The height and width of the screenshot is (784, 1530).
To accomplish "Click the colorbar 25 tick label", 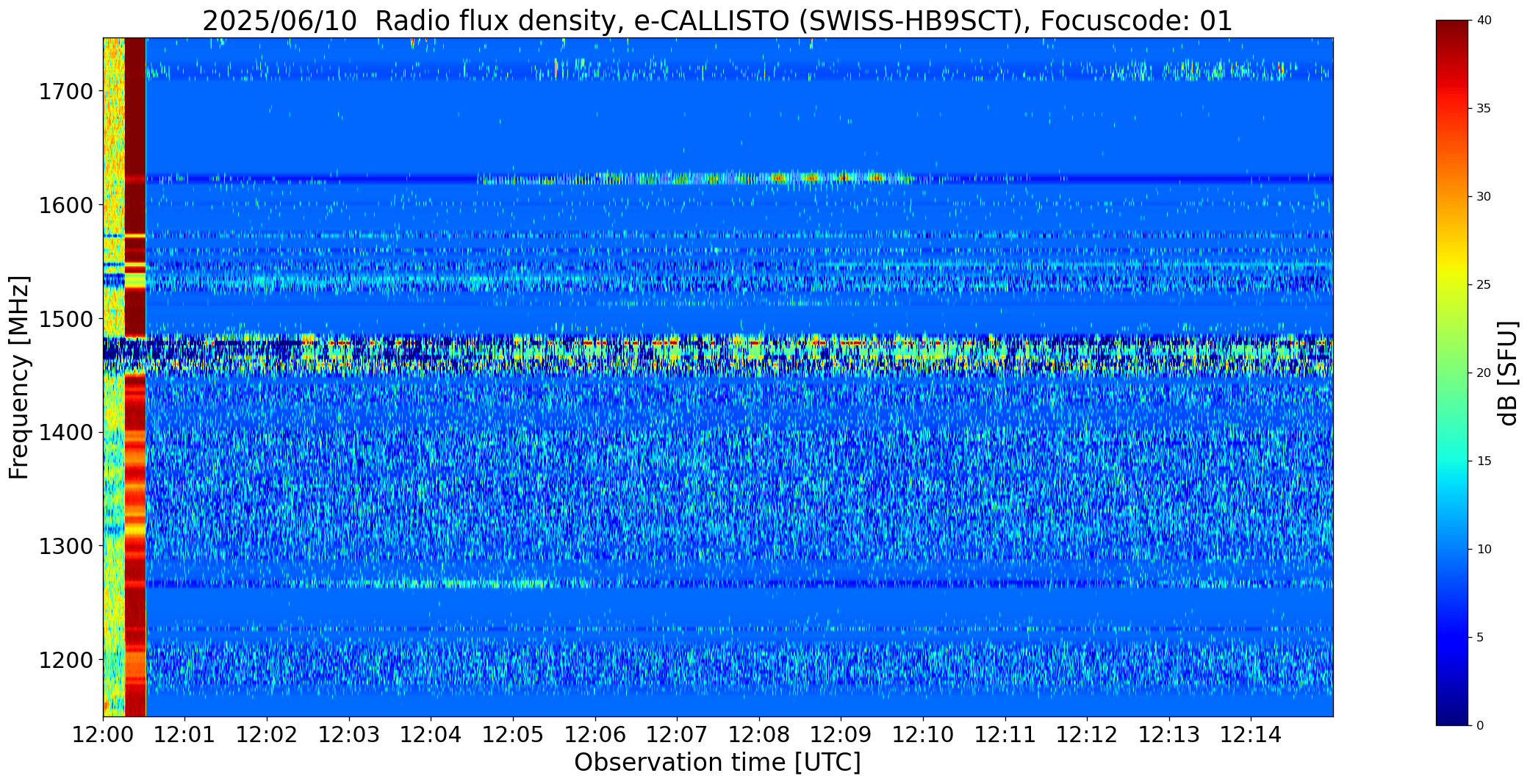I will coord(1484,285).
